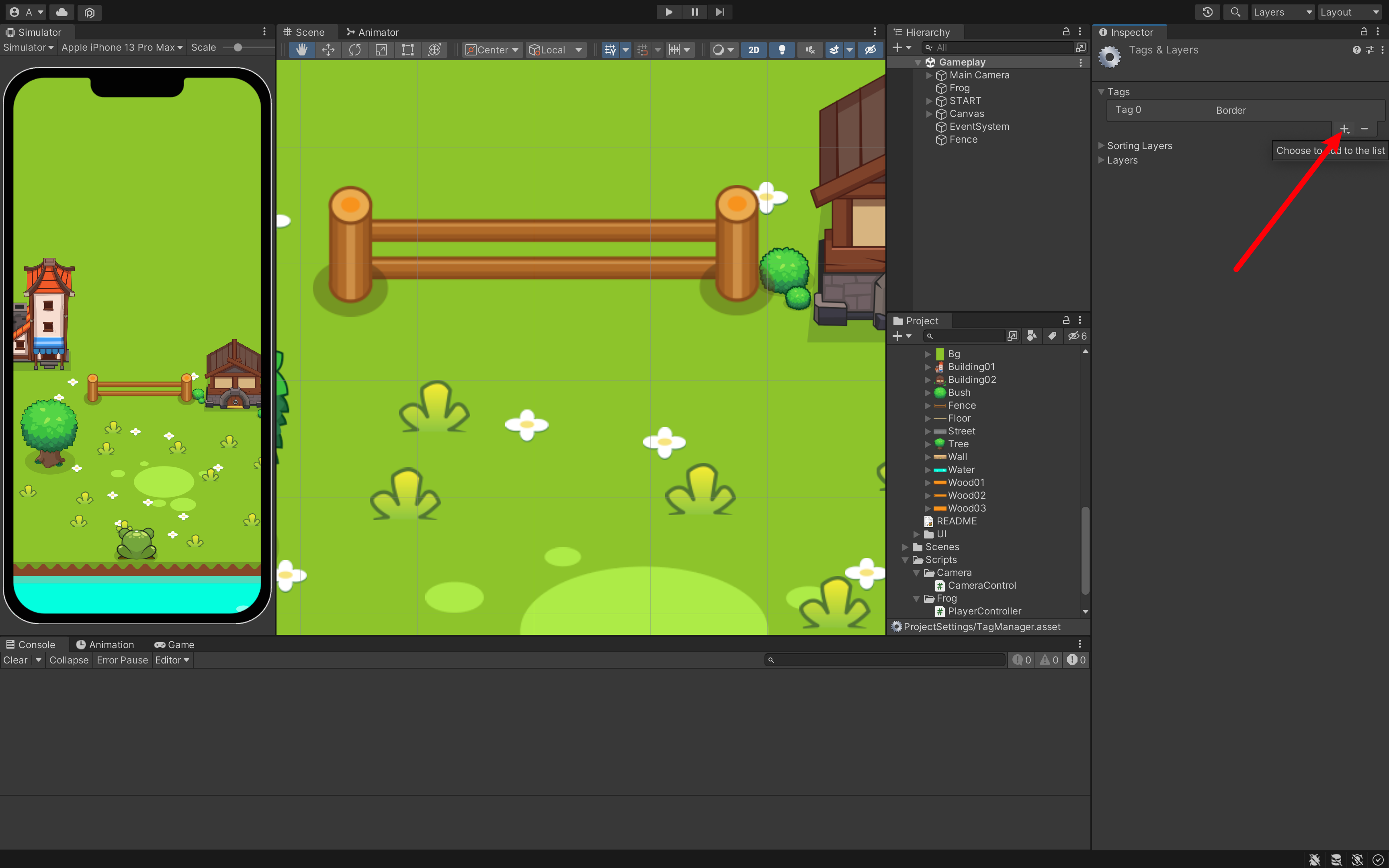Switch to the Game tab
The image size is (1389, 868).
pyautogui.click(x=174, y=645)
